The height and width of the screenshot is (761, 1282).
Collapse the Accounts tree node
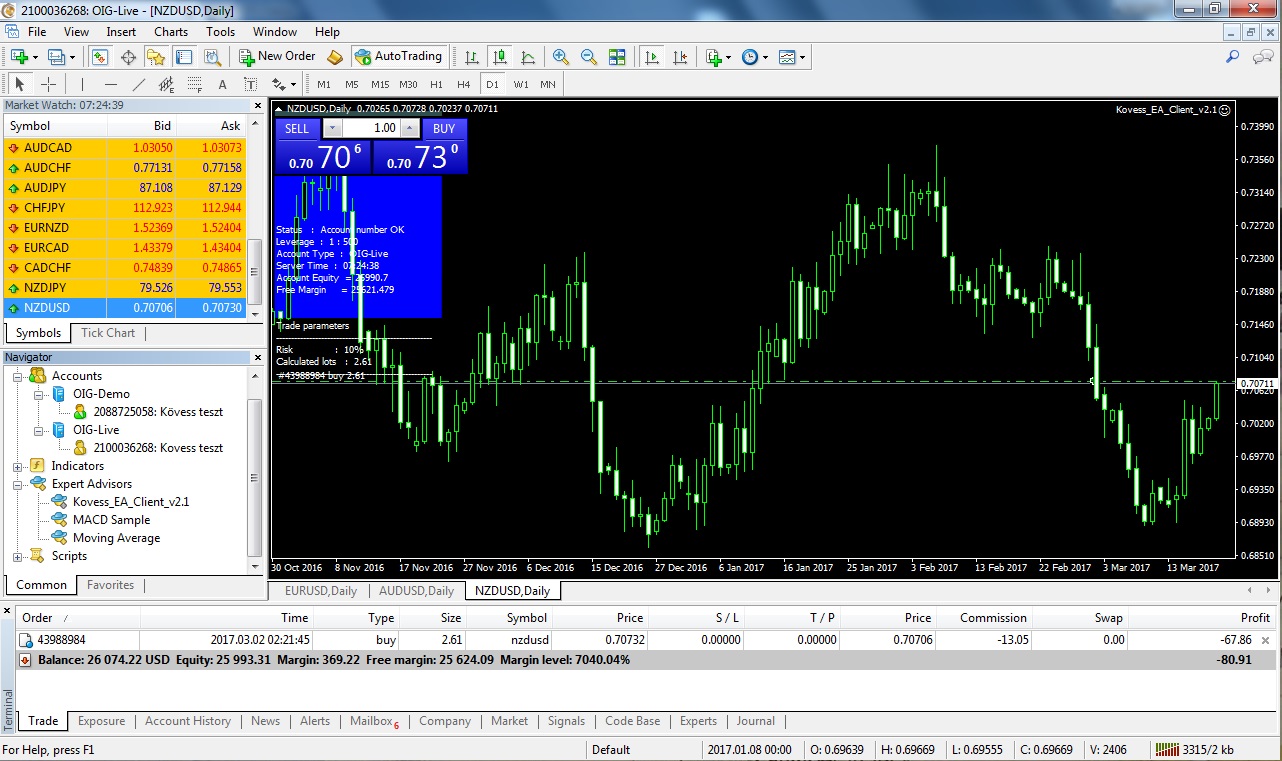[x=18, y=376]
